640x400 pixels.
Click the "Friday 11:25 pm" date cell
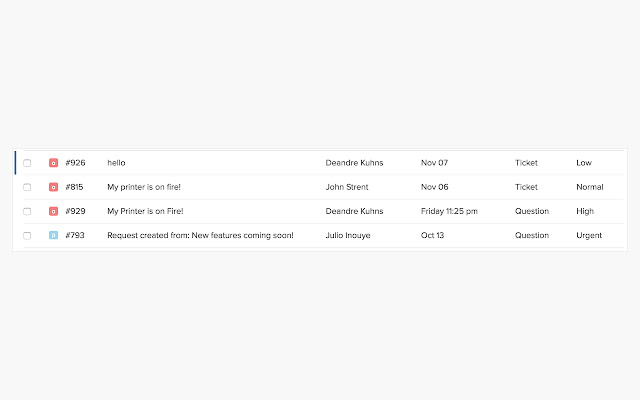(449, 211)
